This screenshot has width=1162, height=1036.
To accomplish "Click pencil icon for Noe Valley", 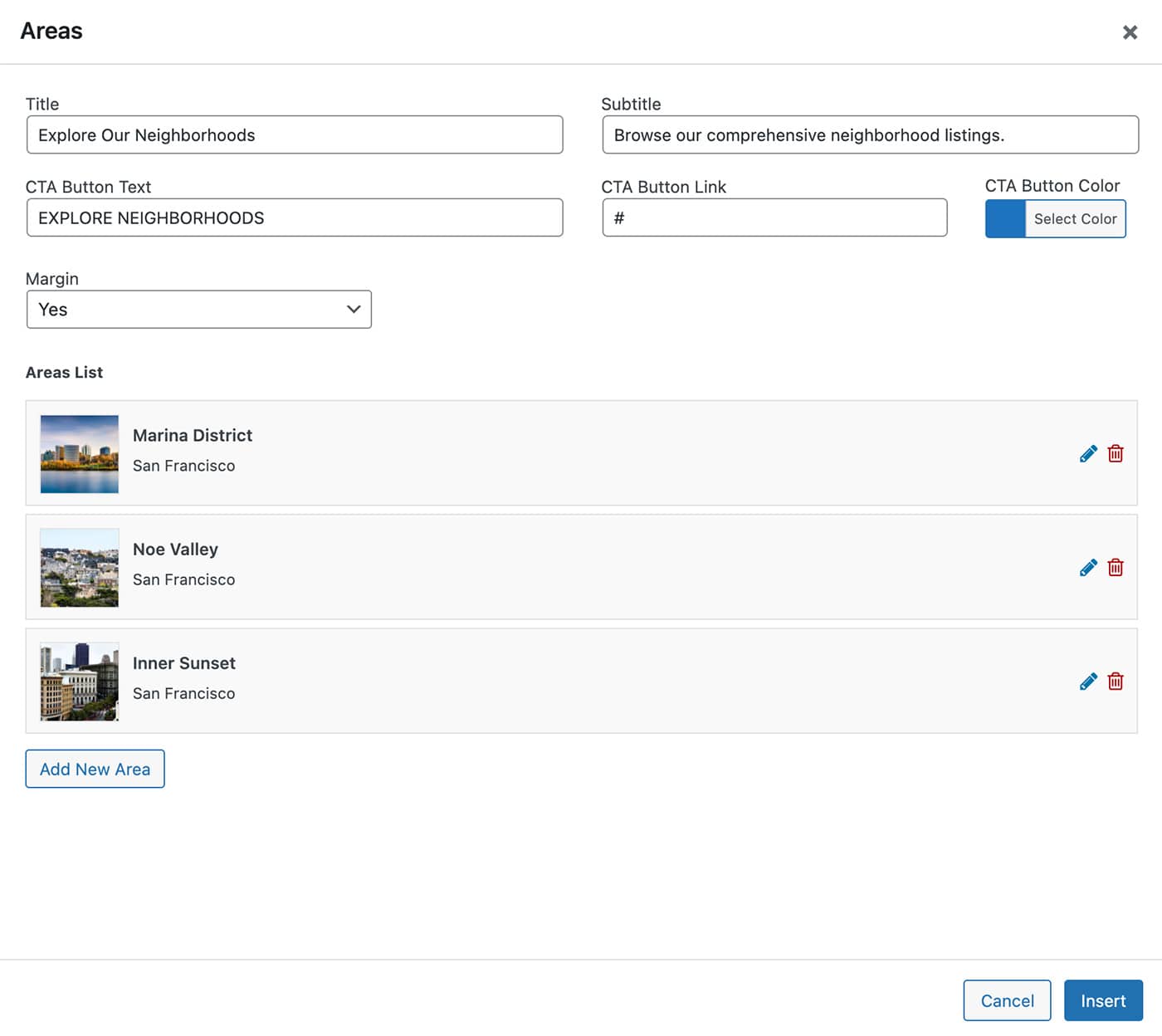I will [1088, 567].
